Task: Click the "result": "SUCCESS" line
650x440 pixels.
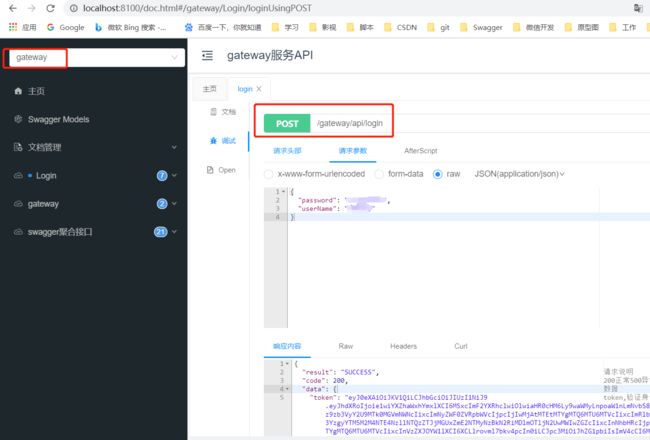Action: [340, 372]
